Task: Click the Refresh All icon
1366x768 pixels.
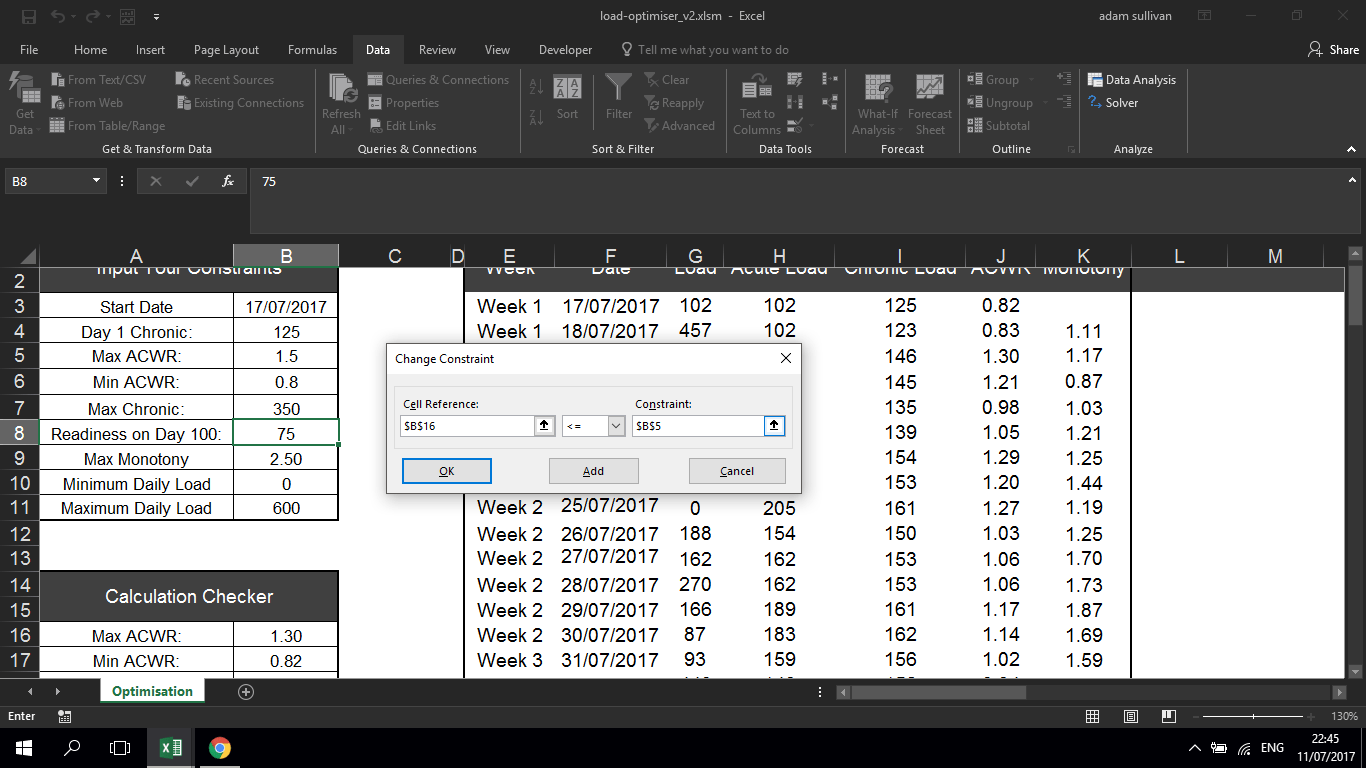Action: tap(340, 95)
